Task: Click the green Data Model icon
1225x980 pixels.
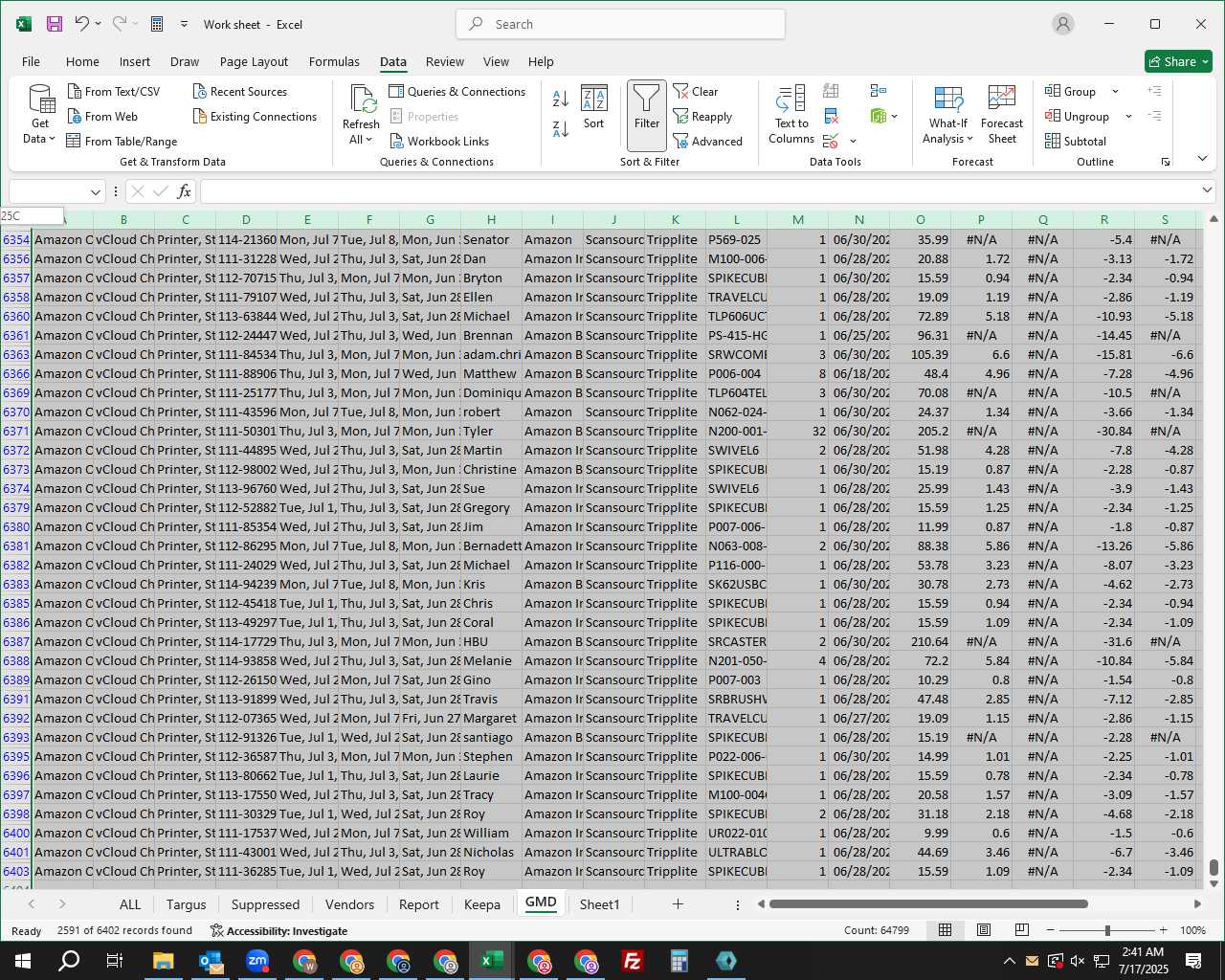Action: coord(879,116)
